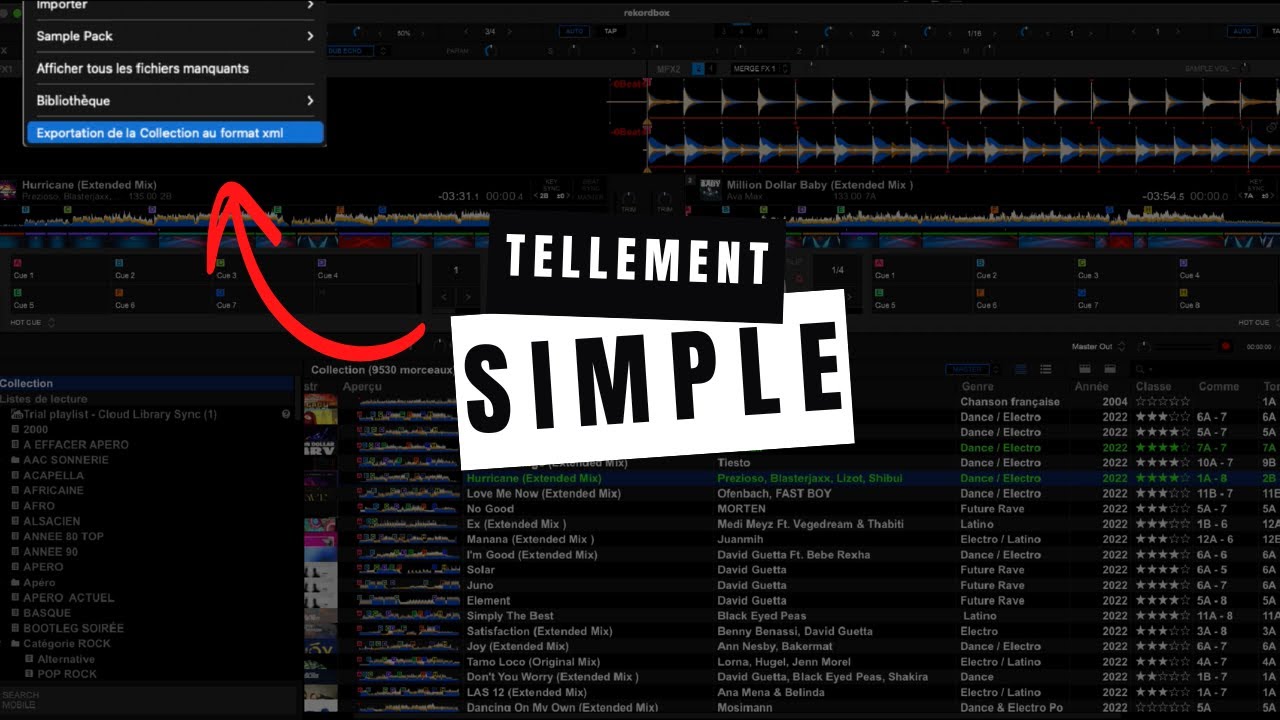Click the help icon beside Trial playlist
The width and height of the screenshot is (1280, 720).
click(x=286, y=414)
